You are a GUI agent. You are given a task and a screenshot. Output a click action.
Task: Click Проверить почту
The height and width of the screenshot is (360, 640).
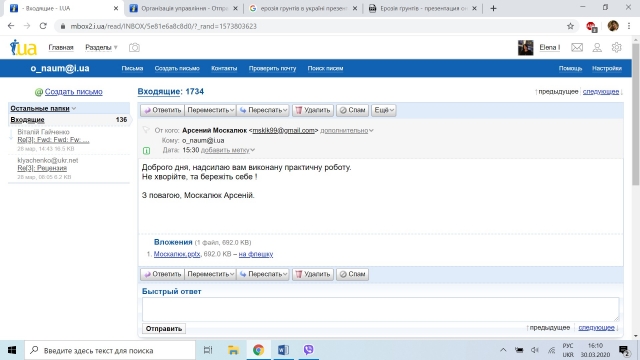tap(272, 69)
